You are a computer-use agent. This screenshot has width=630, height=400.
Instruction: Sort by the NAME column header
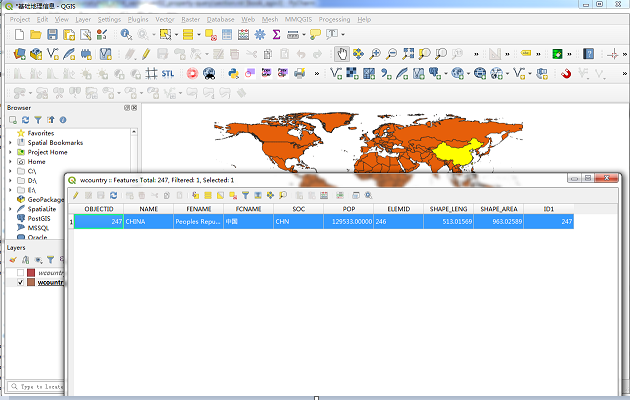tap(149, 209)
